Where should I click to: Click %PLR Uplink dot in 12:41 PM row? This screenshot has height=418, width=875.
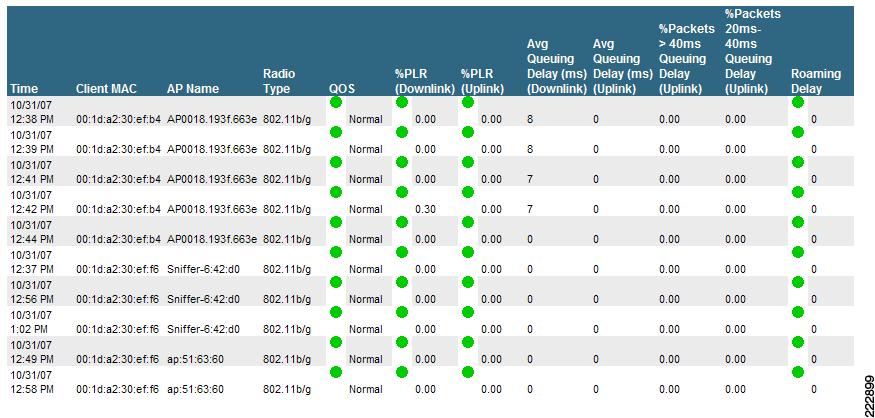tap(468, 162)
